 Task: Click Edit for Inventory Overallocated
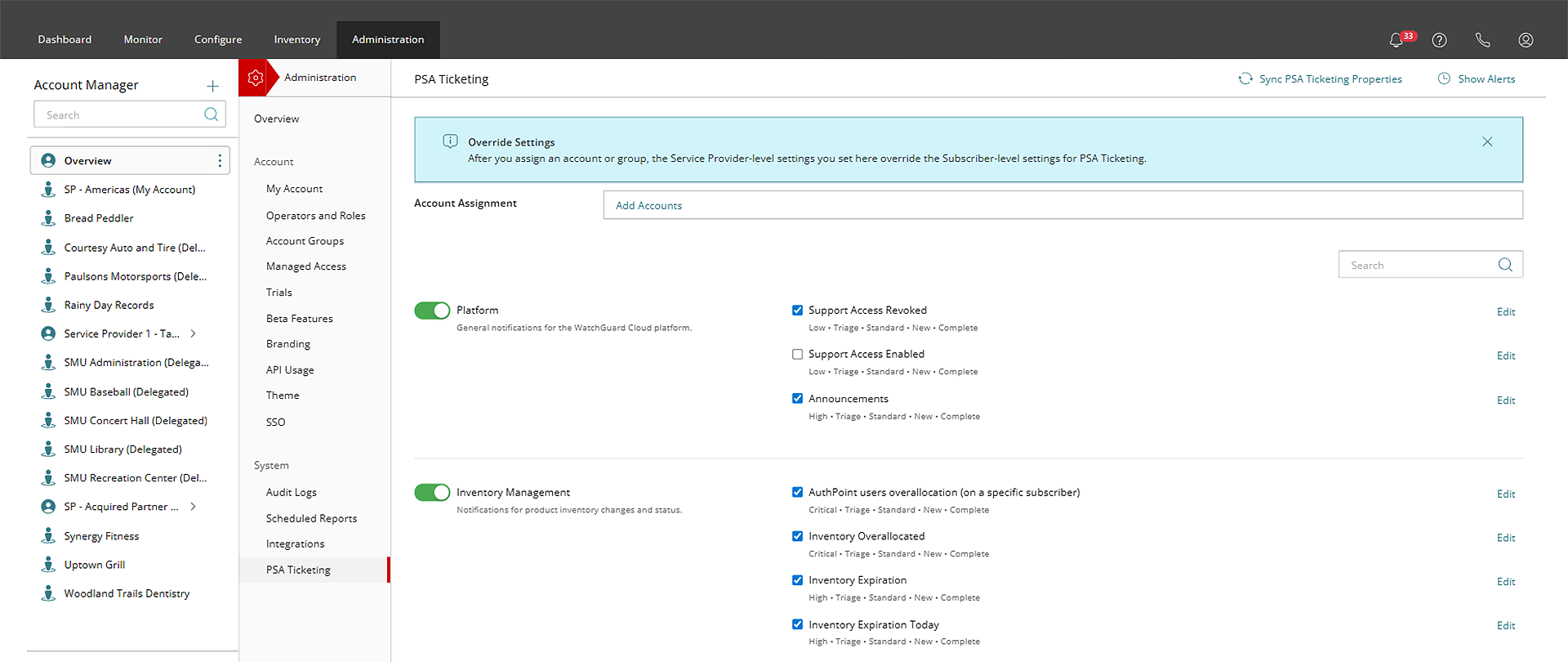click(1505, 538)
